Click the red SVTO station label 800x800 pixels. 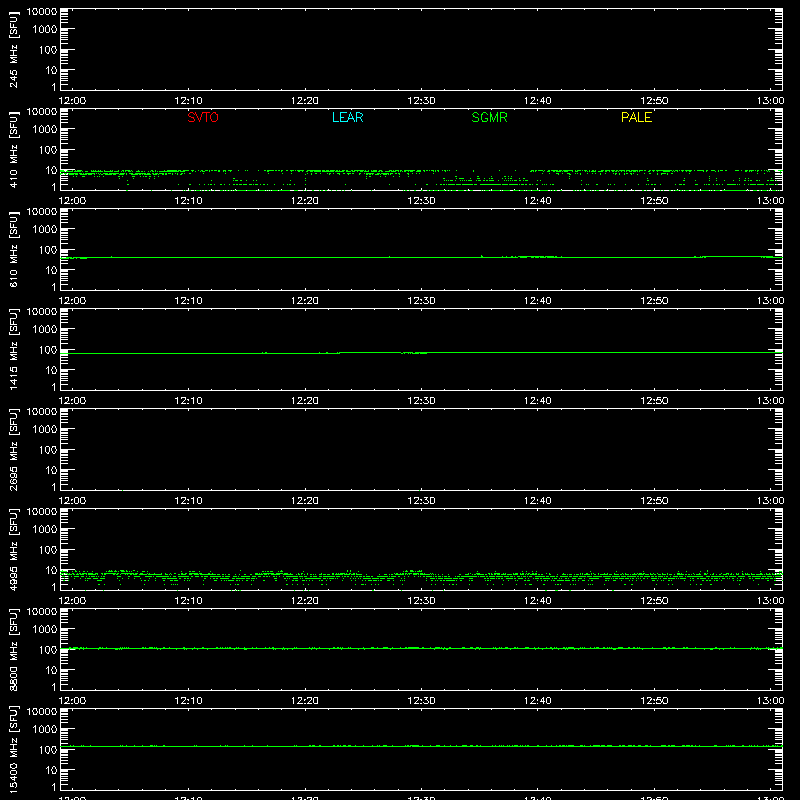pyautogui.click(x=203, y=117)
